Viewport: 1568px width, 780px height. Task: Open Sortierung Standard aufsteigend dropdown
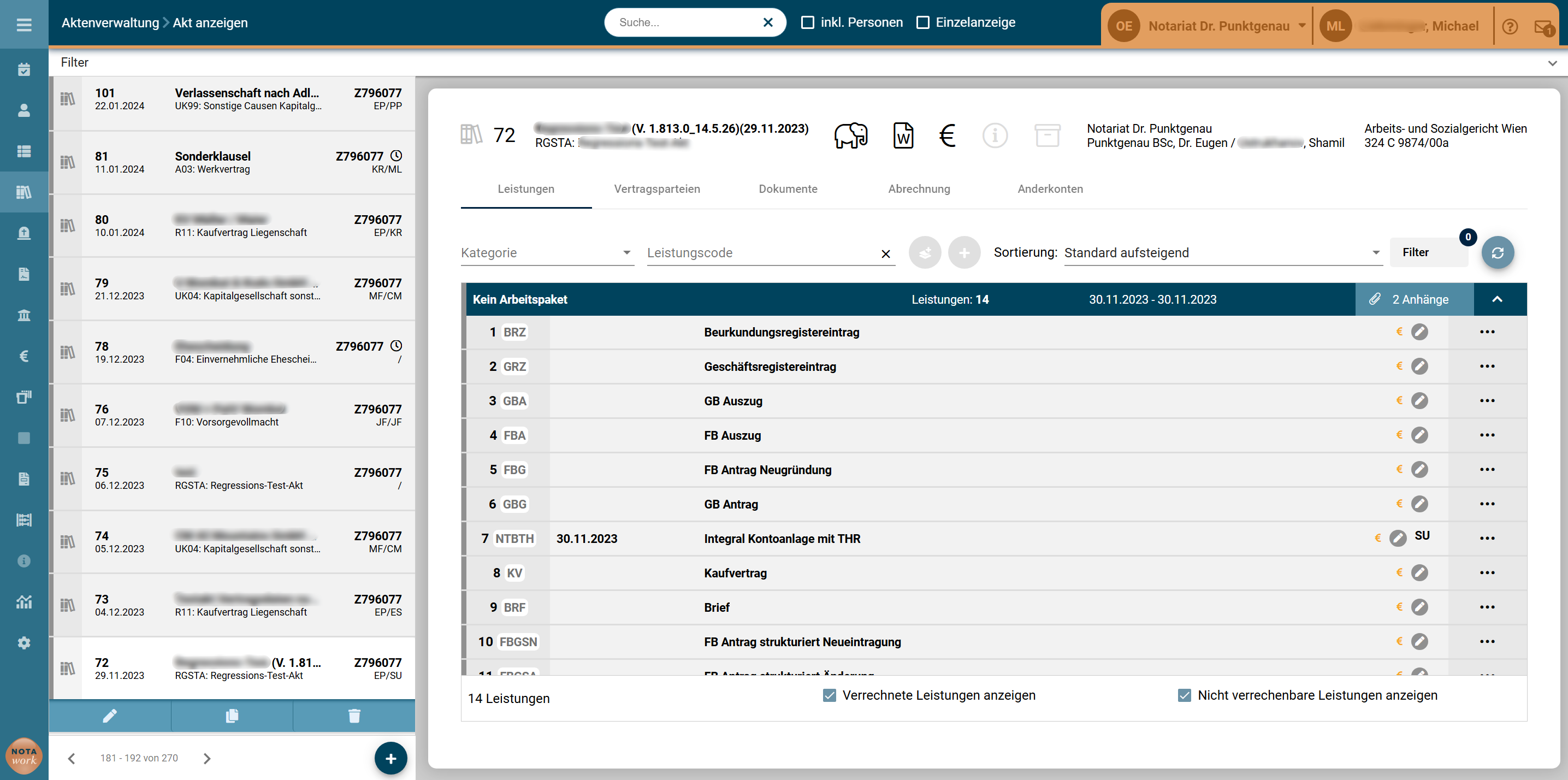pyautogui.click(x=1223, y=253)
